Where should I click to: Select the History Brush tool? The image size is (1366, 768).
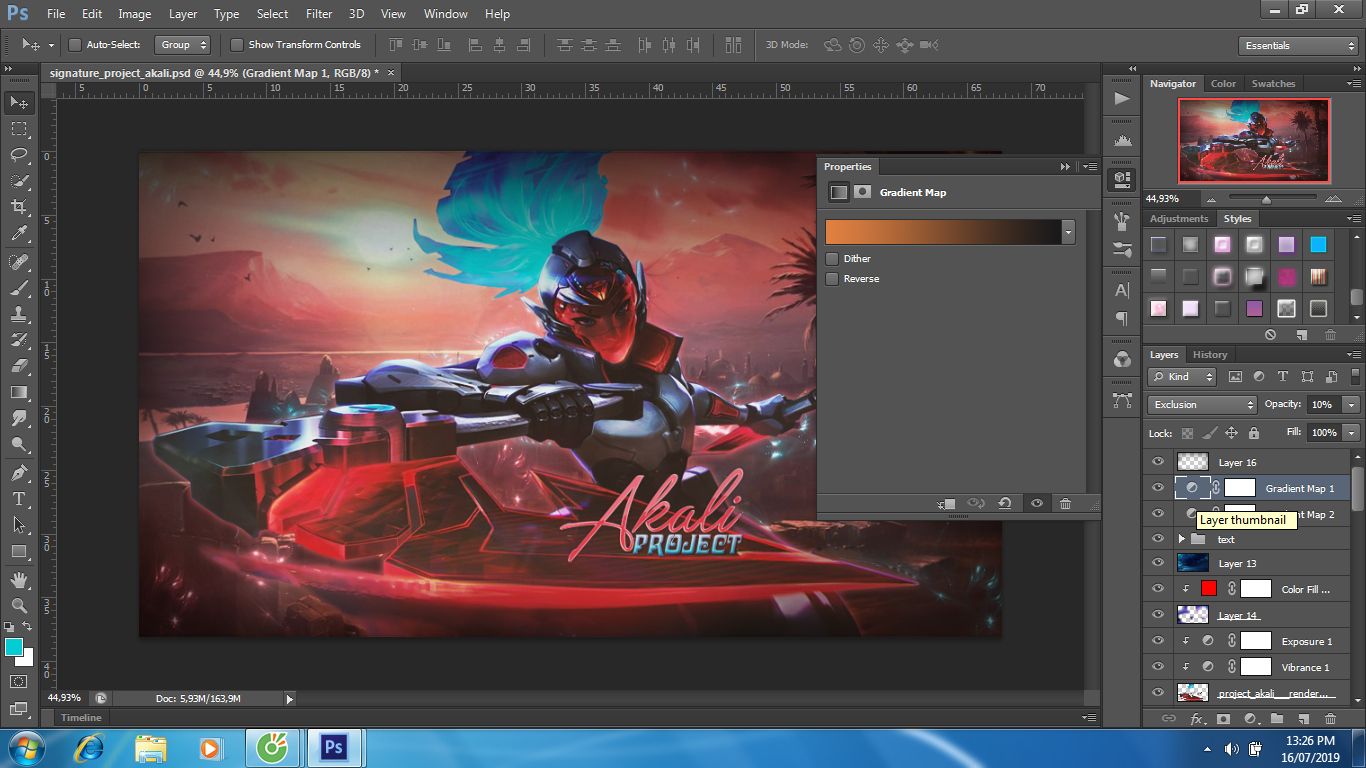19,340
